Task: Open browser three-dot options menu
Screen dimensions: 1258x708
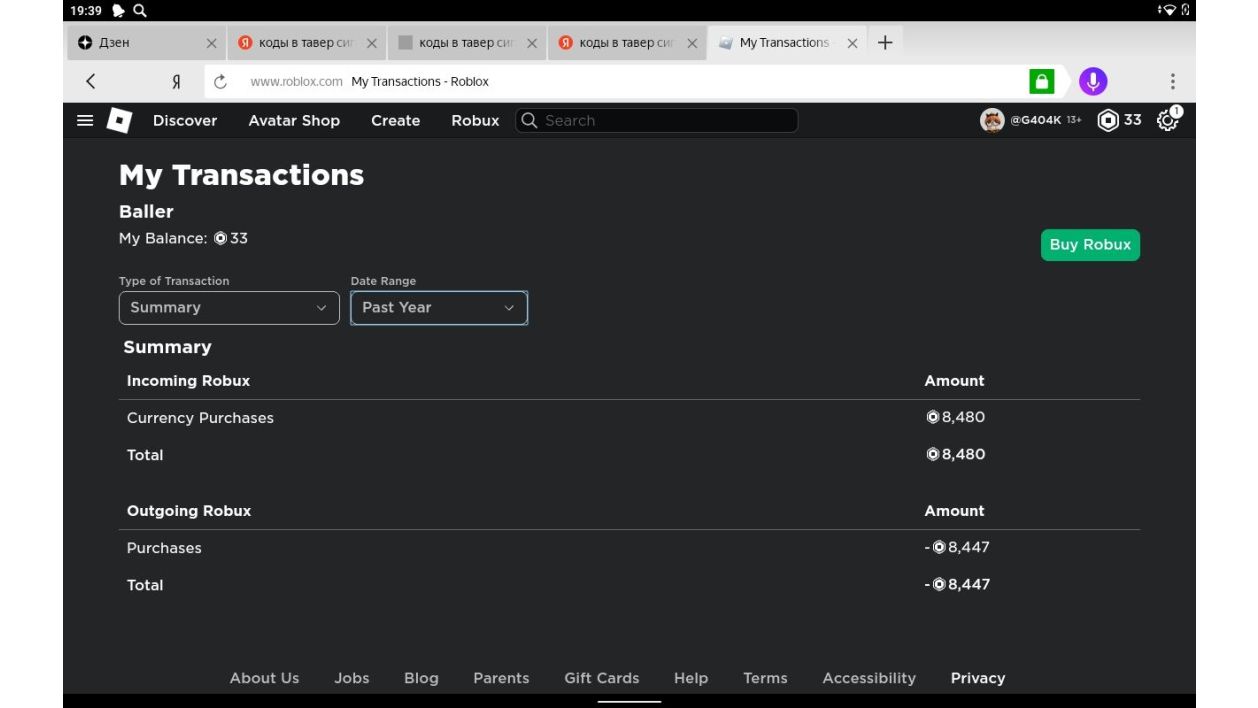Action: point(1172,81)
